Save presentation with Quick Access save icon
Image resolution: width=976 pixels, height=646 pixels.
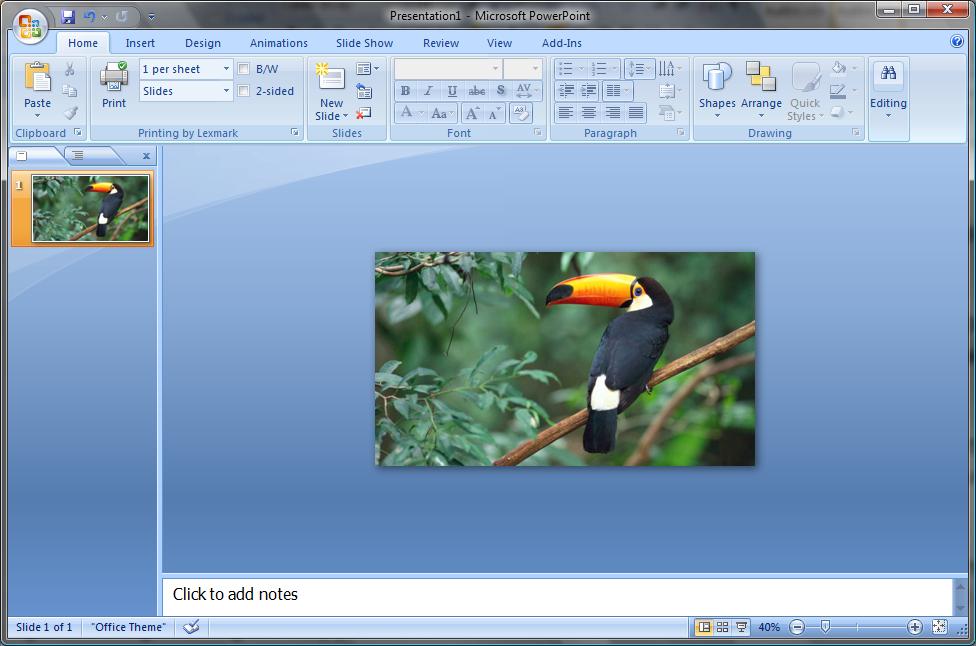[x=68, y=17]
